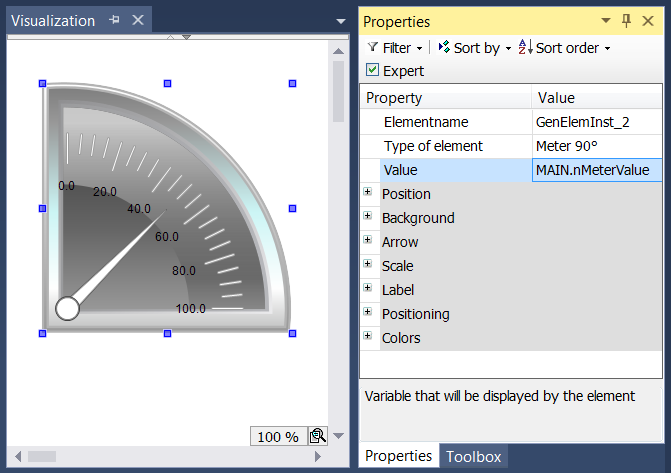Click the Sort by icon
Screen dimensions: 671x473
[444, 47]
